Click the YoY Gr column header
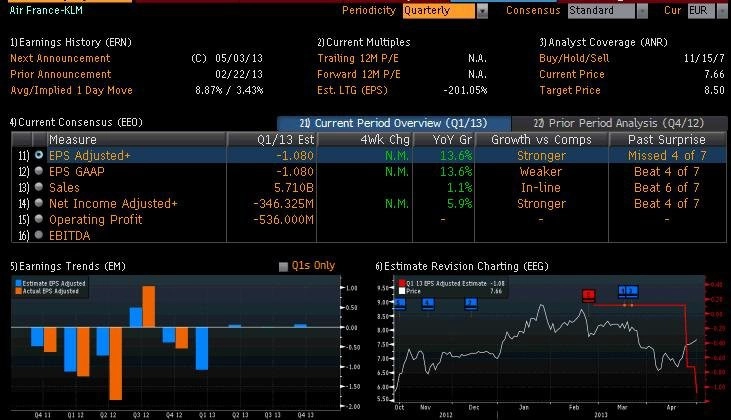 [x=443, y=139]
